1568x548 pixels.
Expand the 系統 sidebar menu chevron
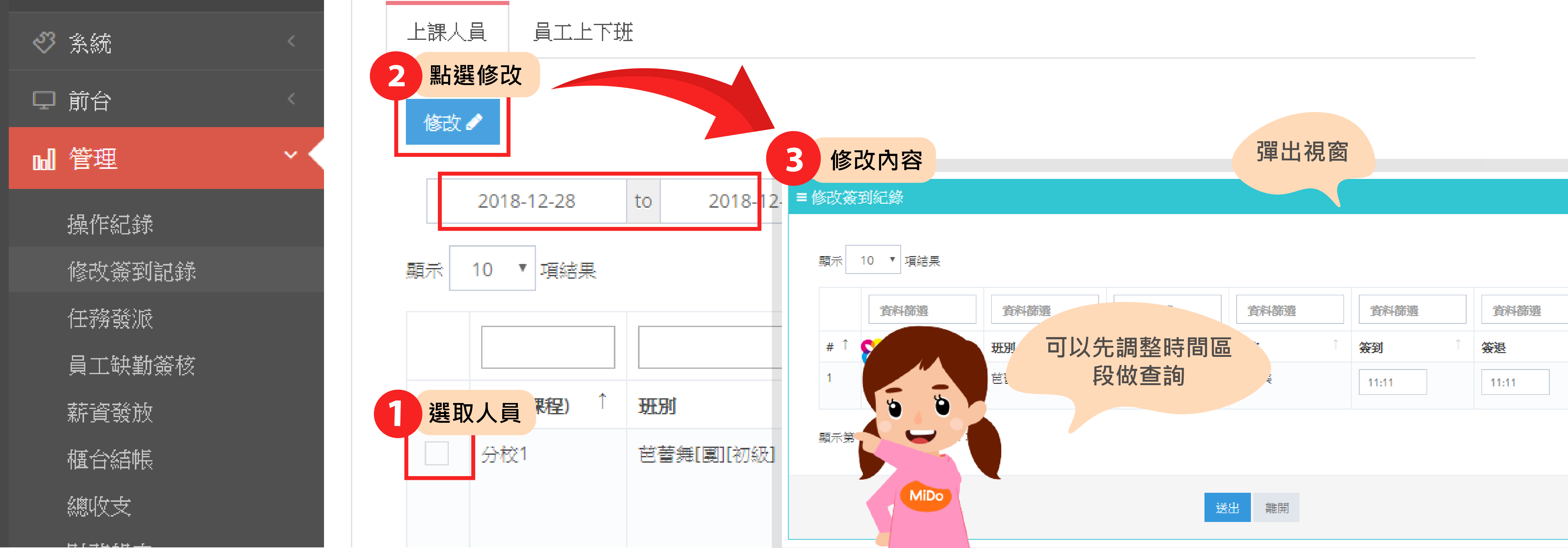[291, 41]
